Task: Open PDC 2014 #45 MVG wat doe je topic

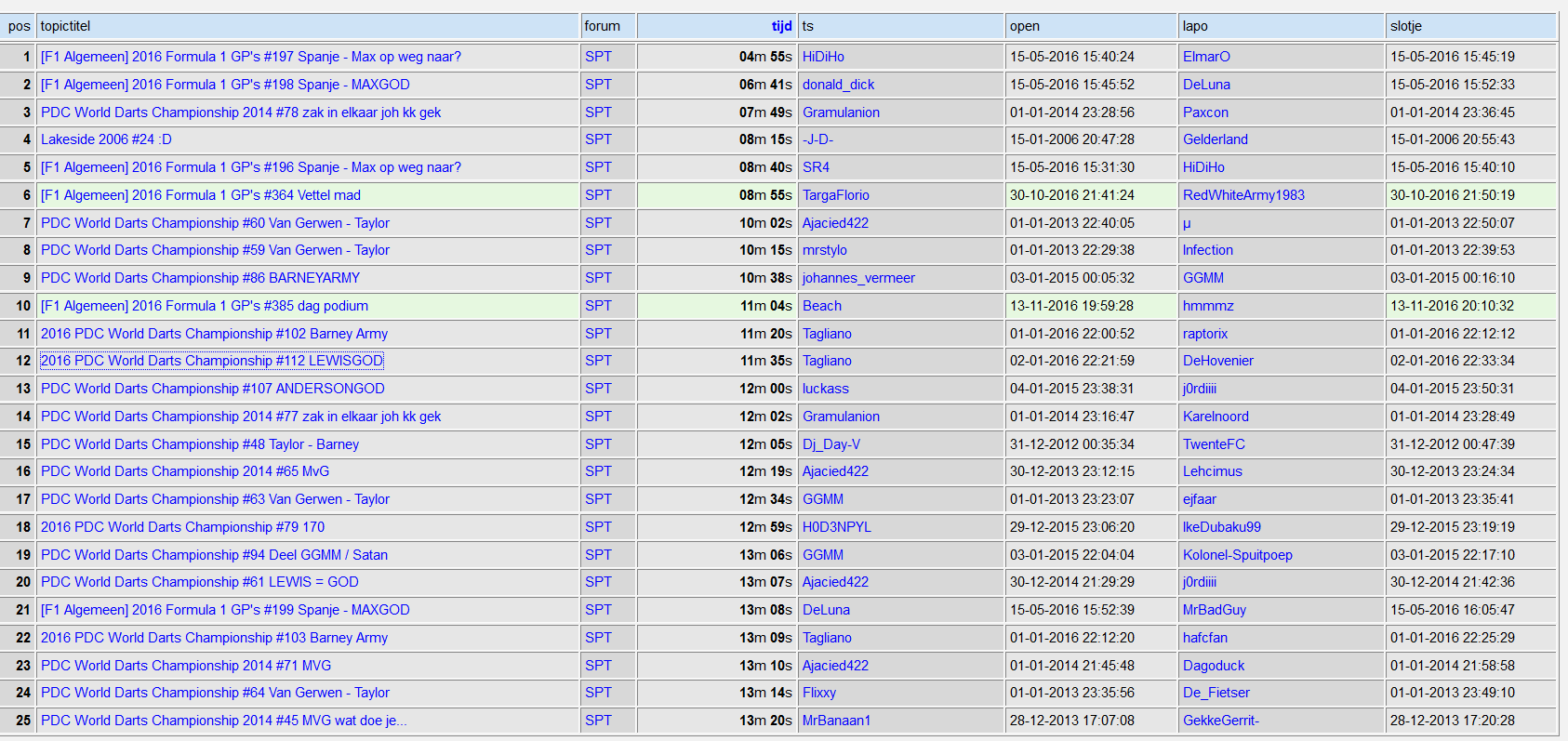Action: click(x=223, y=721)
